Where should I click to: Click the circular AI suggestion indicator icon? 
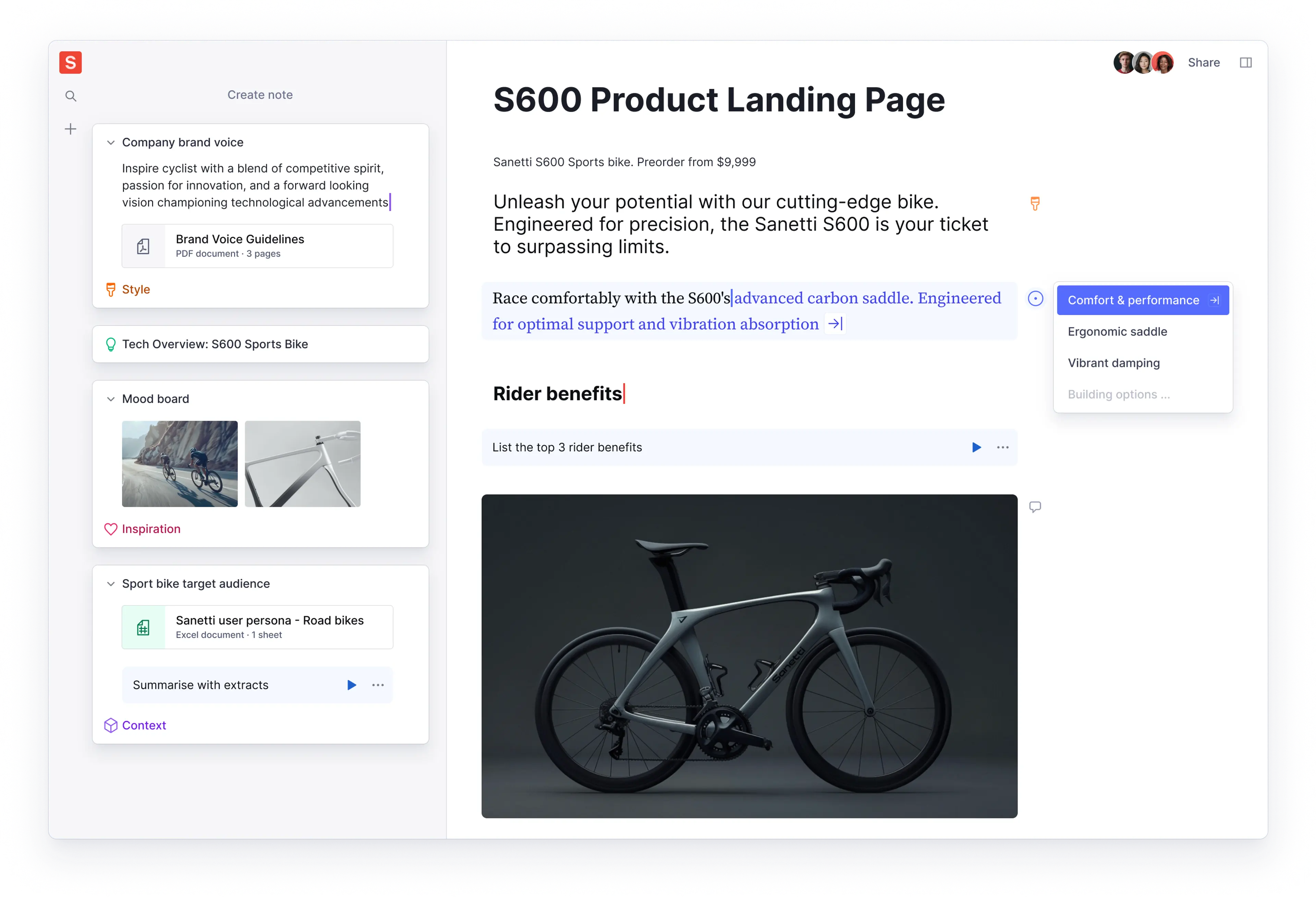(x=1035, y=299)
